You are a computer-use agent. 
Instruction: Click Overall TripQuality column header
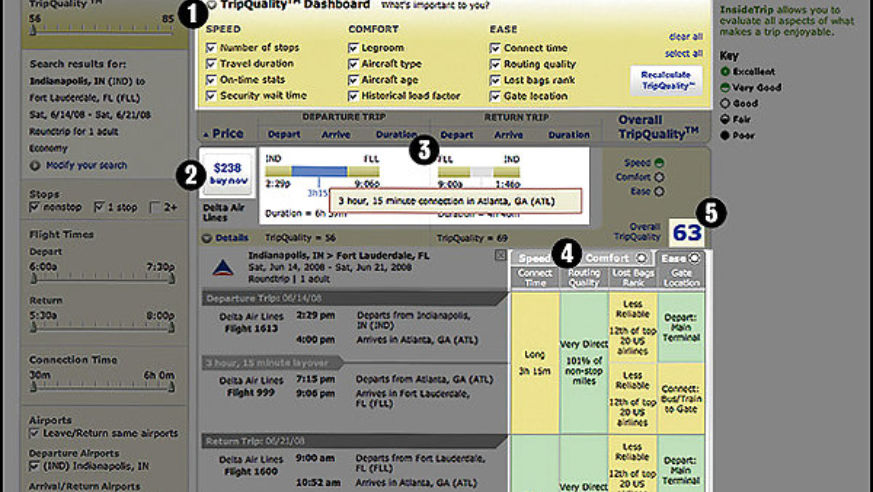pyautogui.click(x=658, y=127)
